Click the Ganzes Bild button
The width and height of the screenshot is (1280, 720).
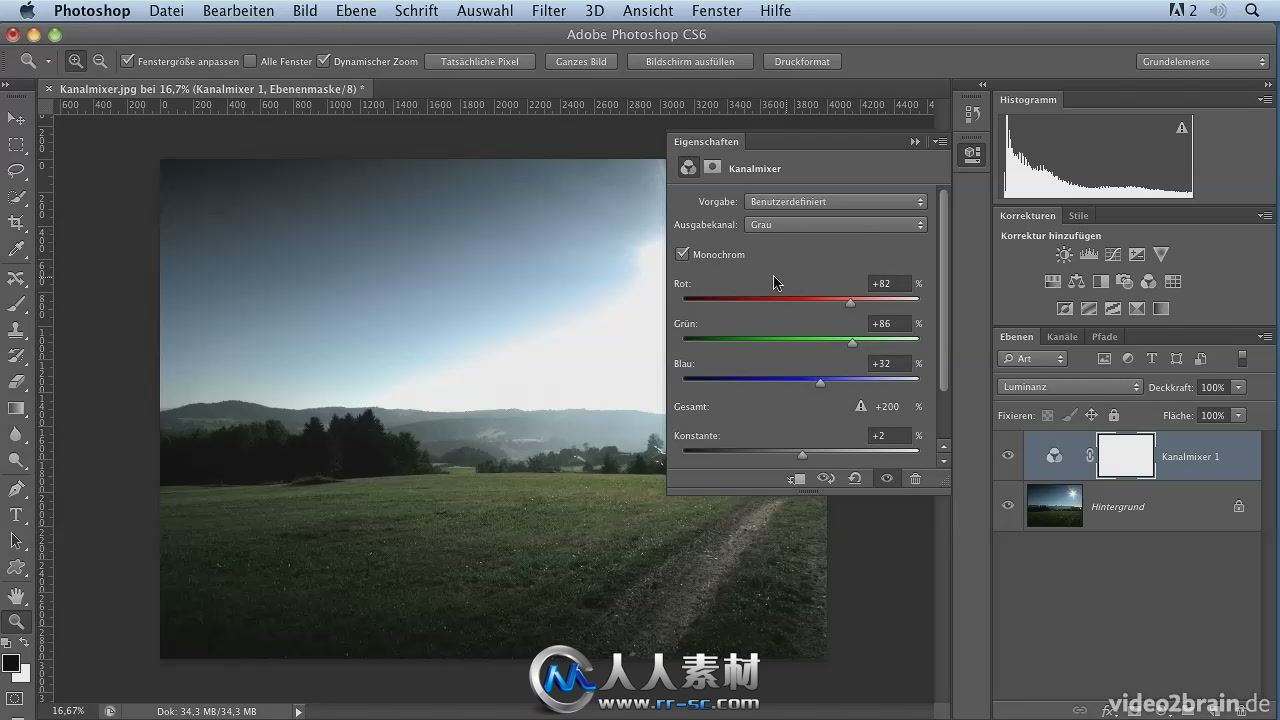click(x=581, y=61)
